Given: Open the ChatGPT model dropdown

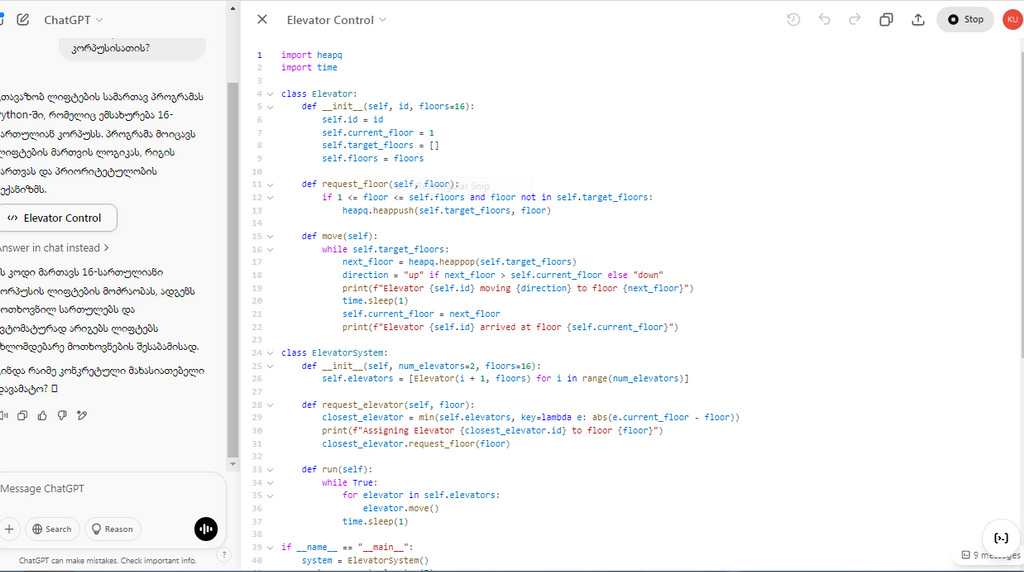Looking at the screenshot, I should 73,20.
